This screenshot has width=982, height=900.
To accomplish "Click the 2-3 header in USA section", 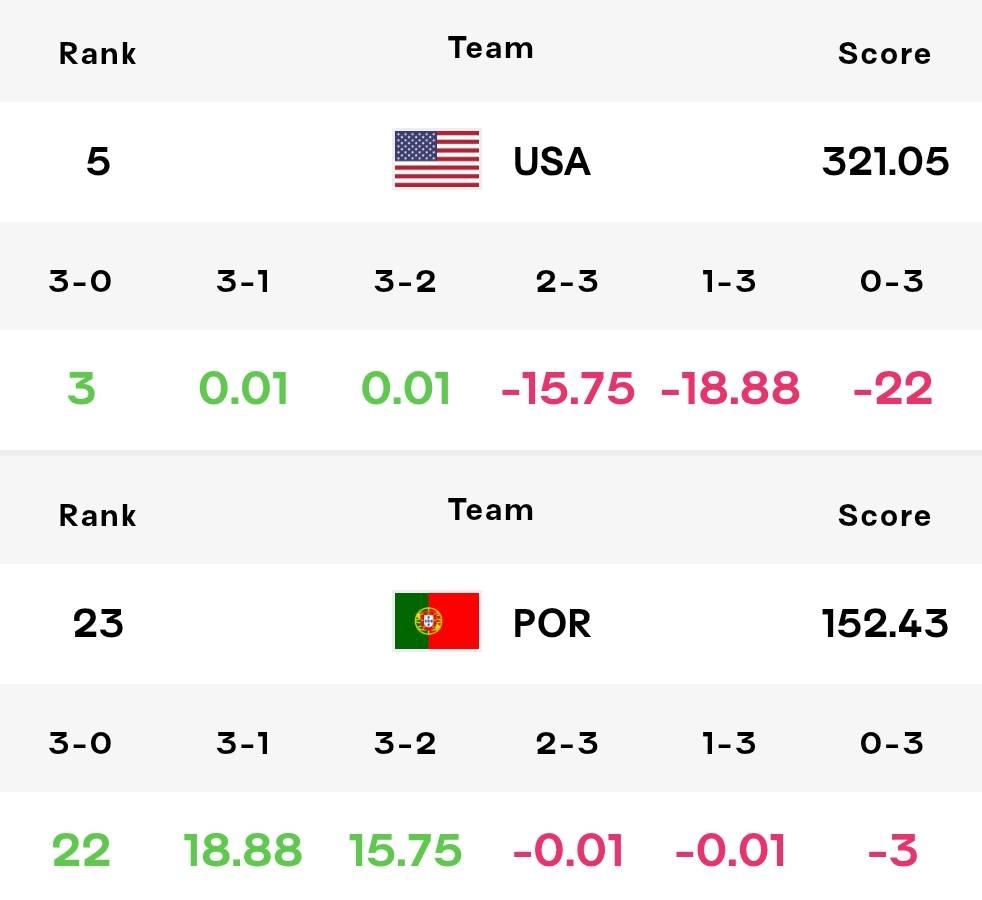I will pos(567,281).
